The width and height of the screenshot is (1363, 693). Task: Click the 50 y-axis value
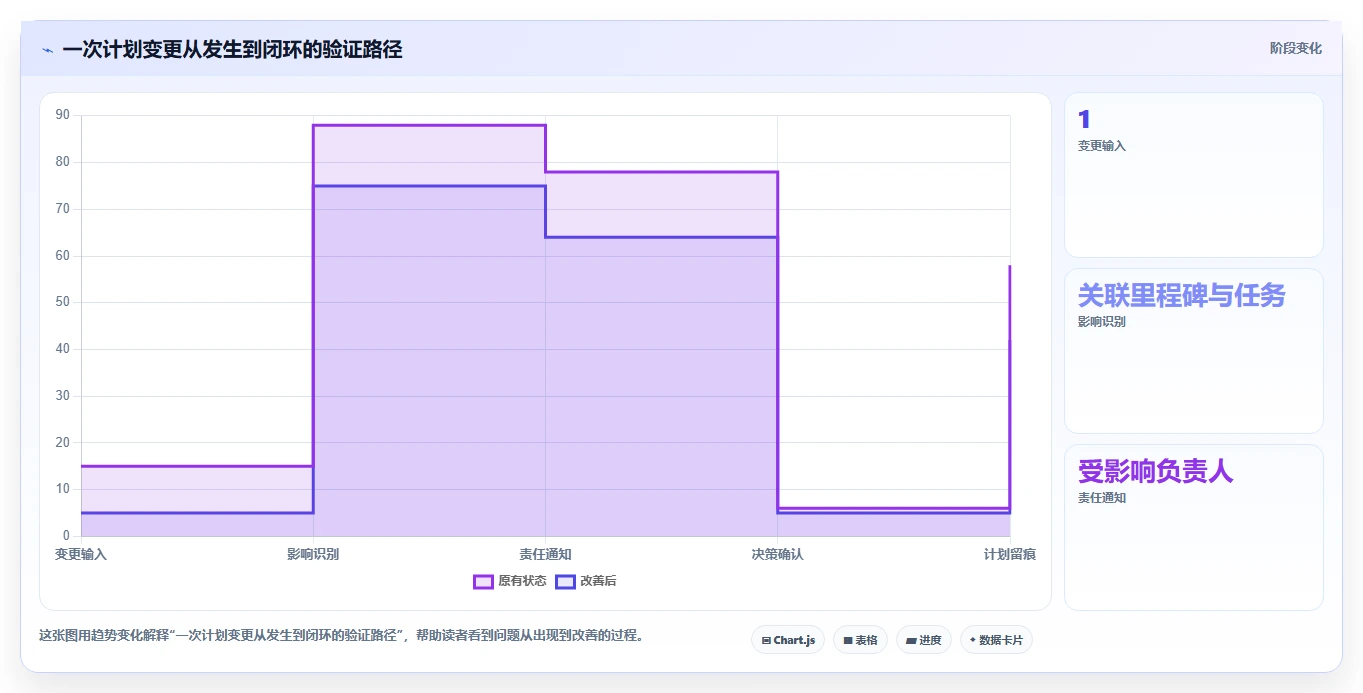pyautogui.click(x=63, y=302)
